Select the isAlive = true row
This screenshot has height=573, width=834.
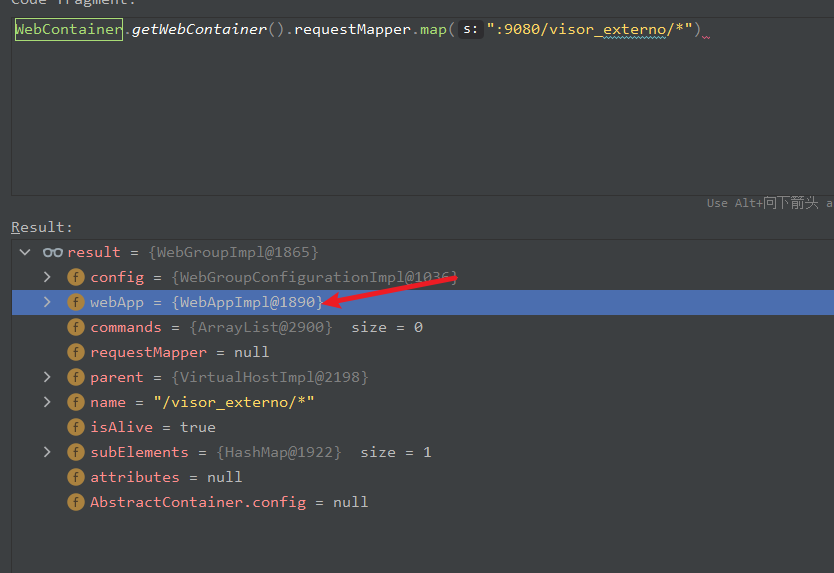423,427
